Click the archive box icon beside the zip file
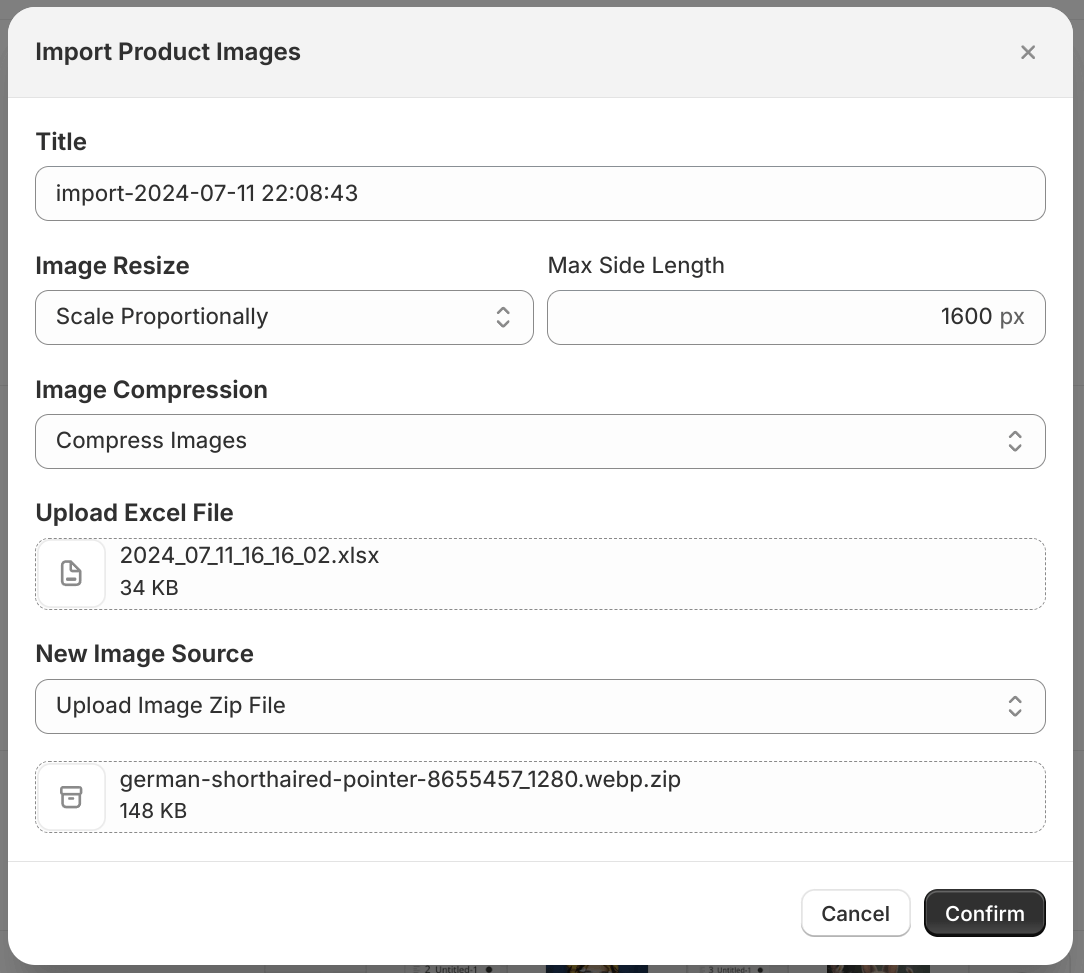The image size is (1084, 973). tap(71, 797)
